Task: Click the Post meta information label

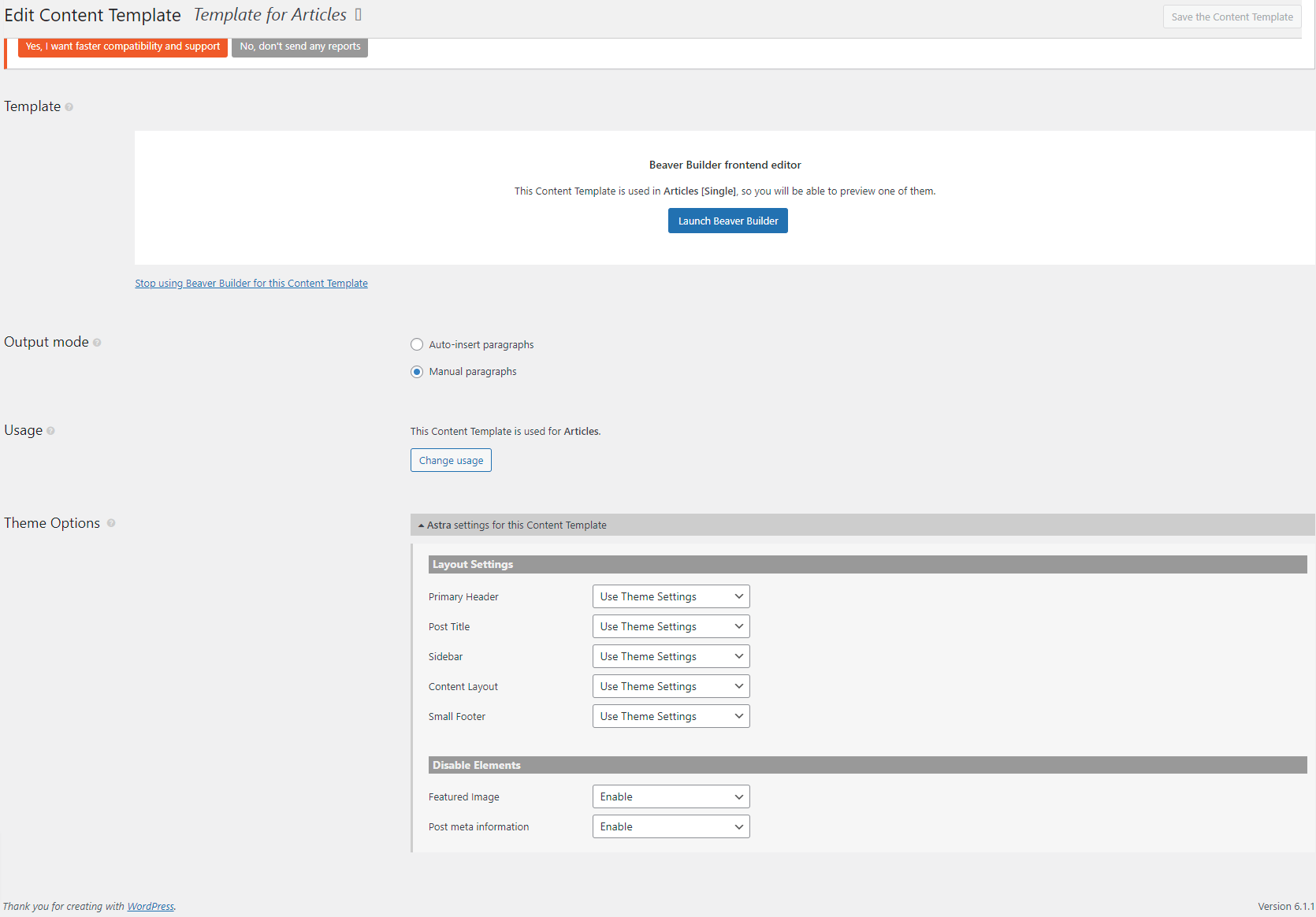Action: coord(478,827)
